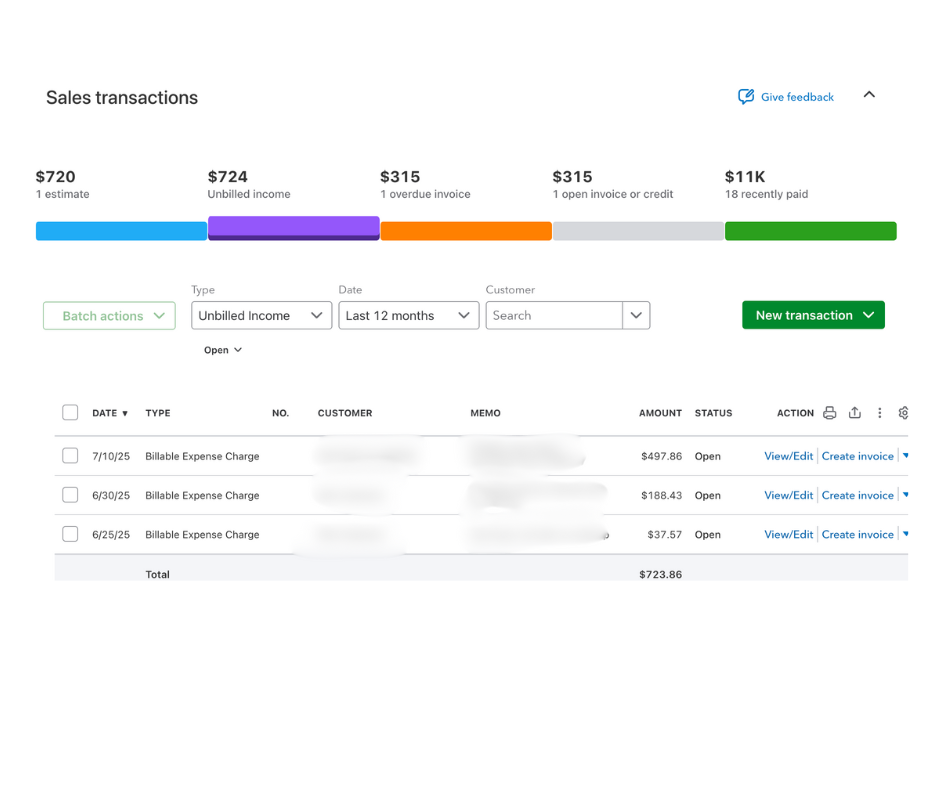
Task: Click the Customer search field
Action: 554,316
